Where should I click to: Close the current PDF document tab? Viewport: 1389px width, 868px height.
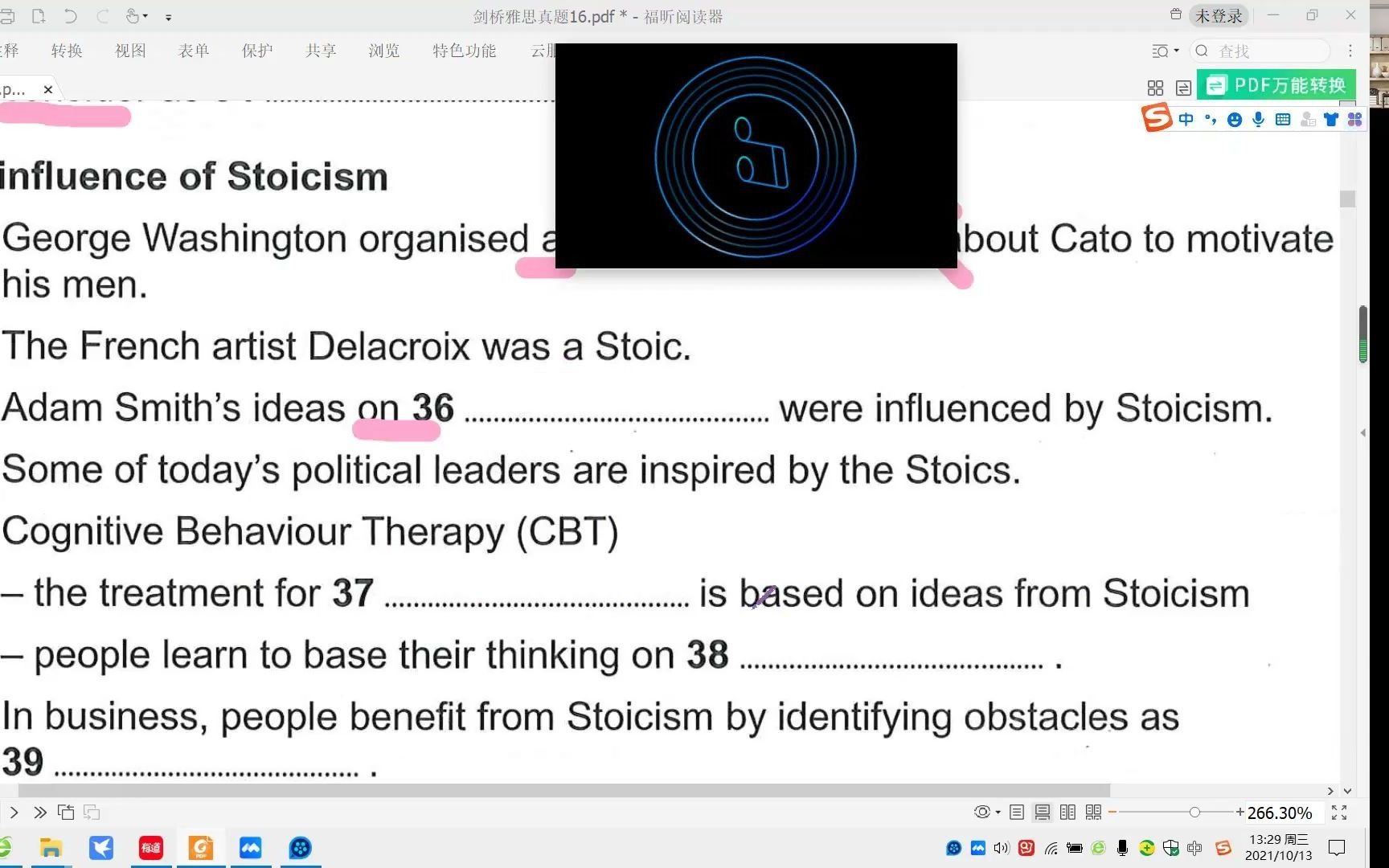(48, 89)
